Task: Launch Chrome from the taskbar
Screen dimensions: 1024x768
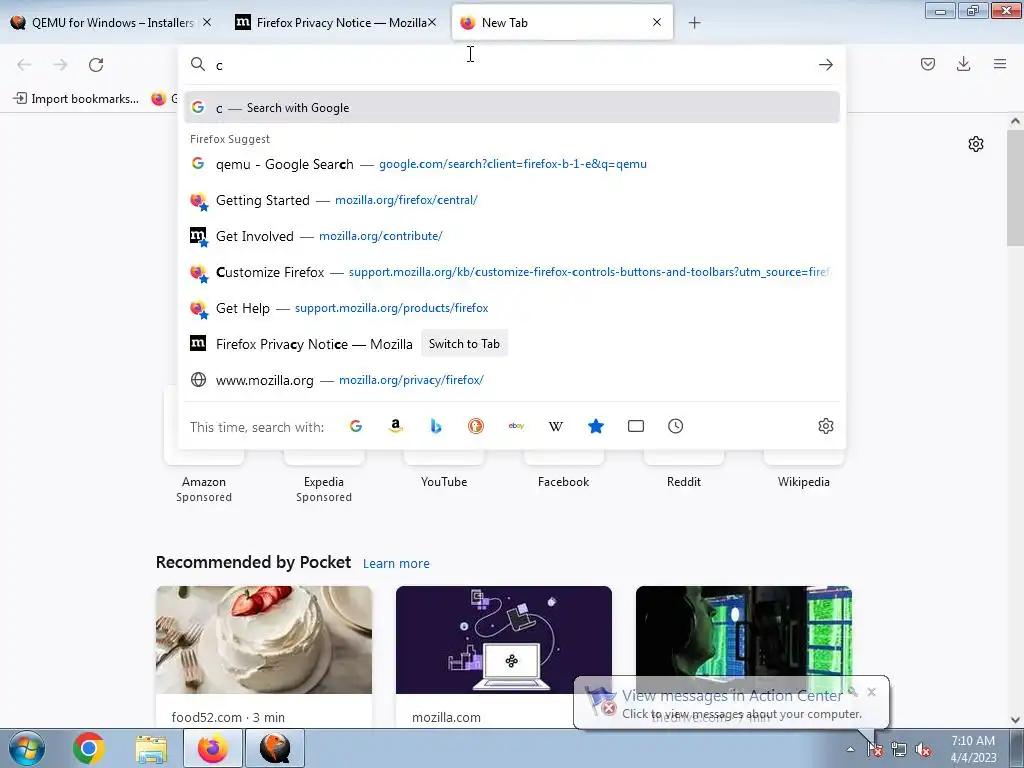Action: (89, 748)
